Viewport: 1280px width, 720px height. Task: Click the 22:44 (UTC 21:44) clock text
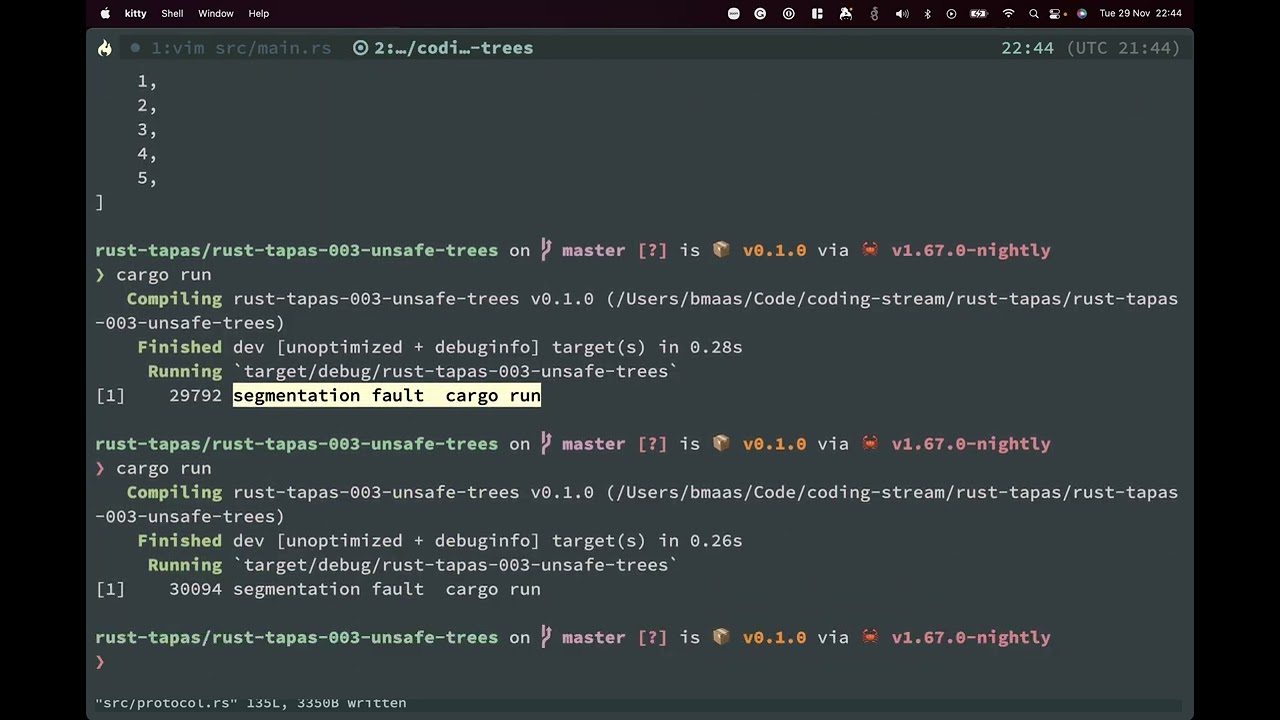pyautogui.click(x=1091, y=48)
